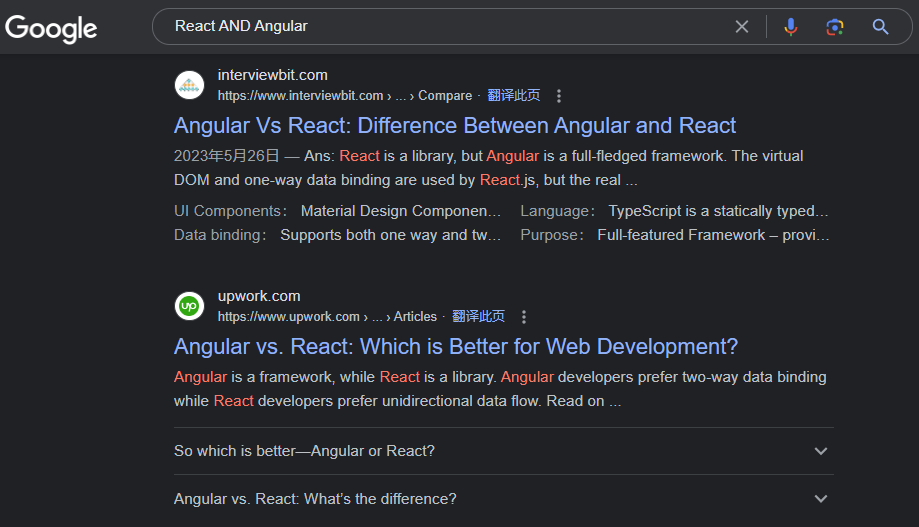Image resolution: width=919 pixels, height=527 pixels.
Task: Click the upwork.com site name
Action: pos(259,296)
